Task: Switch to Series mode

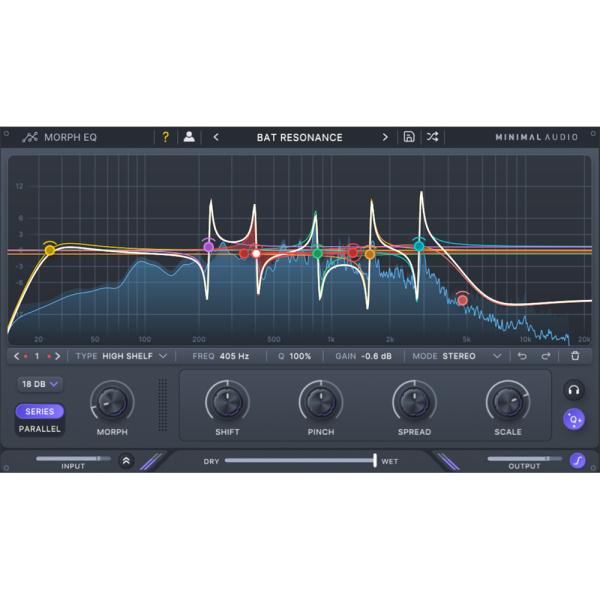Action: click(39, 411)
